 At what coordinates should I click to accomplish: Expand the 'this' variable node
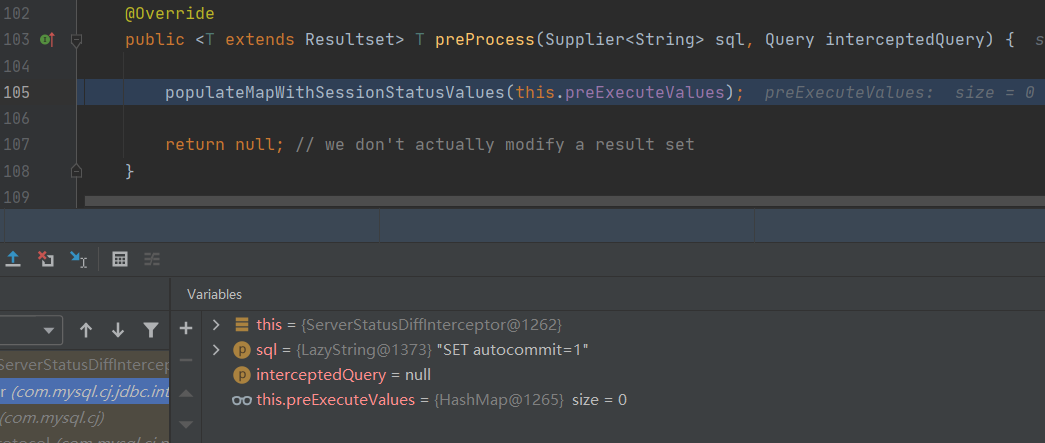(x=216, y=325)
